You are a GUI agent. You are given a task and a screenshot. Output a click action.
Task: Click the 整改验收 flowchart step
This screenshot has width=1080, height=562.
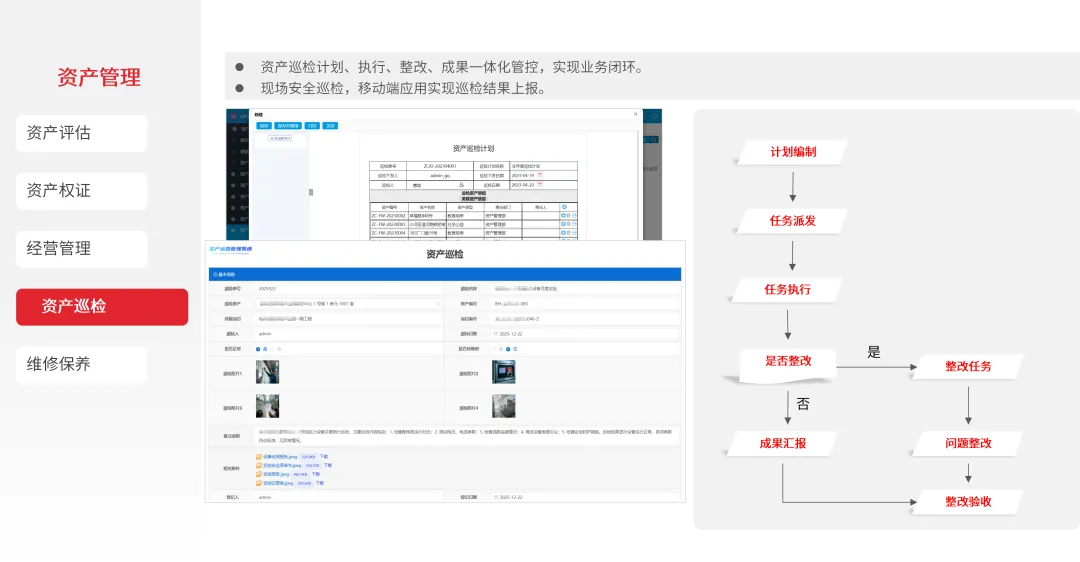click(x=968, y=502)
